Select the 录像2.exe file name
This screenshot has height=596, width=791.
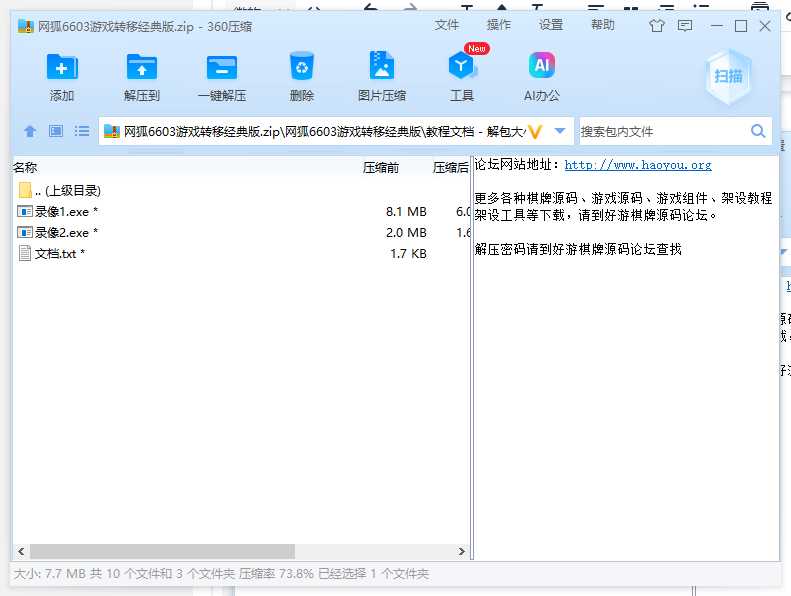pos(62,233)
